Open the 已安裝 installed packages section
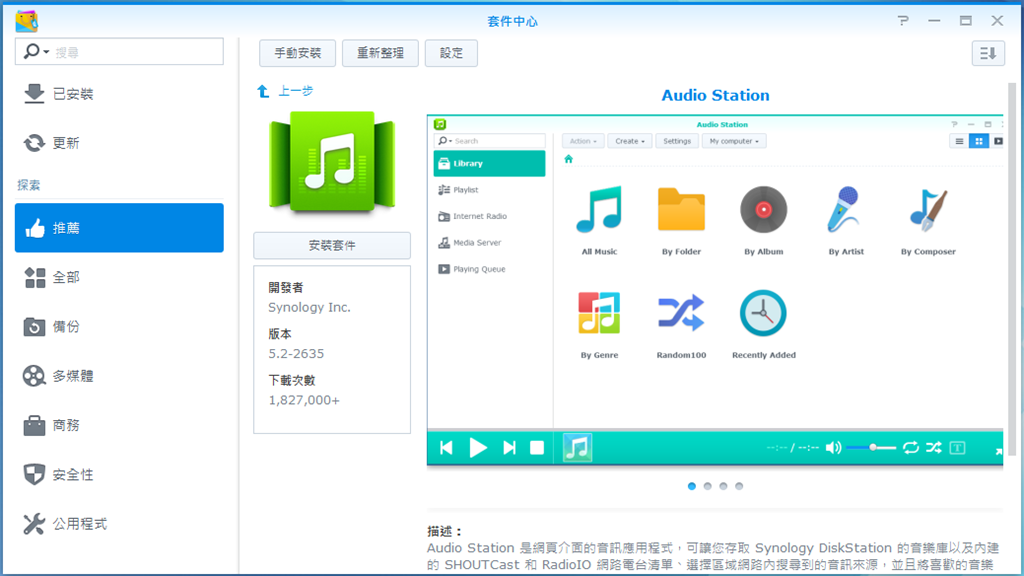 coord(120,94)
